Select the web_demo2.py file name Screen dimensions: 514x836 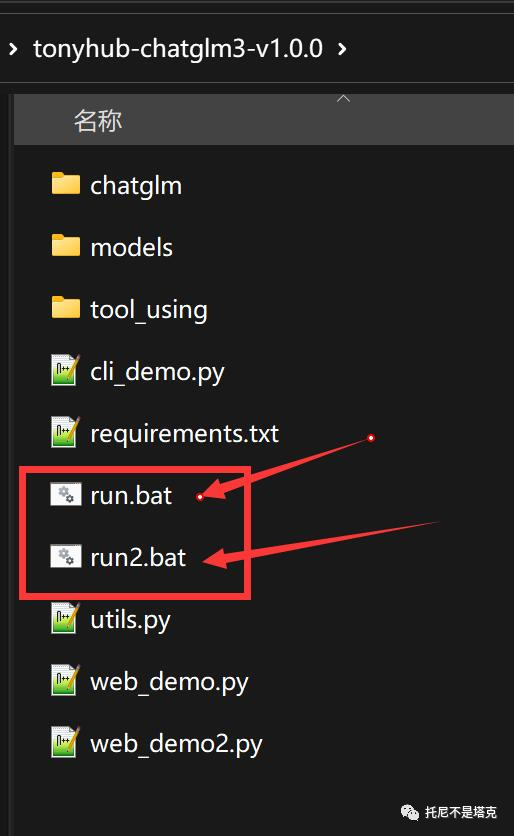pyautogui.click(x=176, y=744)
